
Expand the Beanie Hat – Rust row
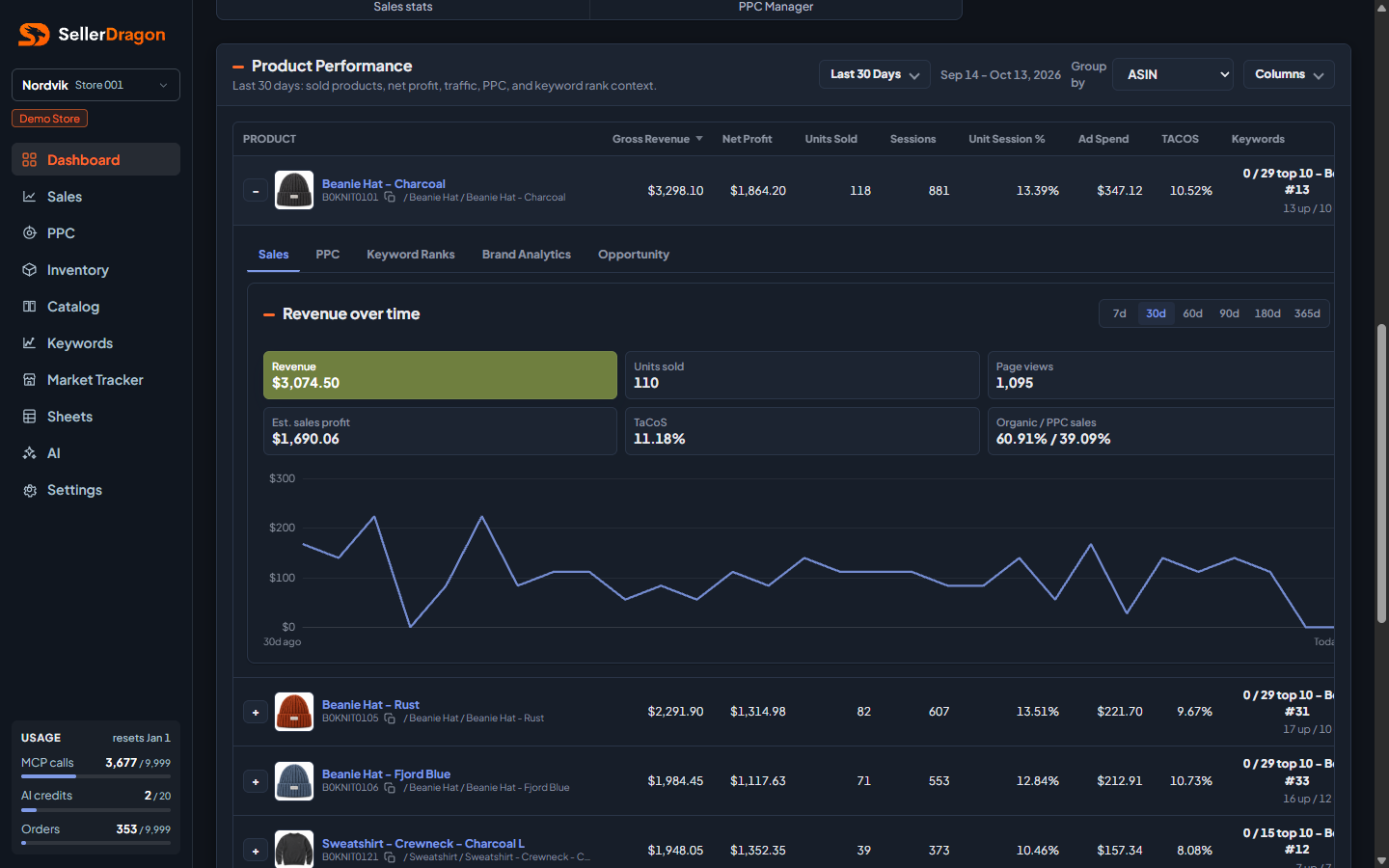pos(256,713)
